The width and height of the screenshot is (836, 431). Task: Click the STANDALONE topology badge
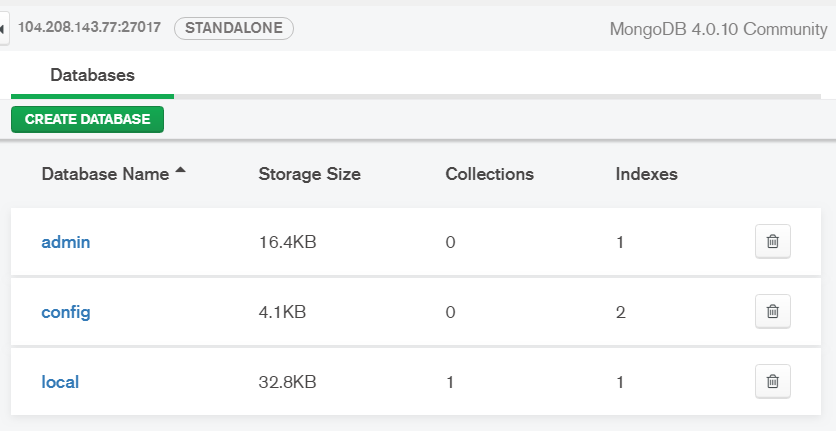[x=234, y=28]
